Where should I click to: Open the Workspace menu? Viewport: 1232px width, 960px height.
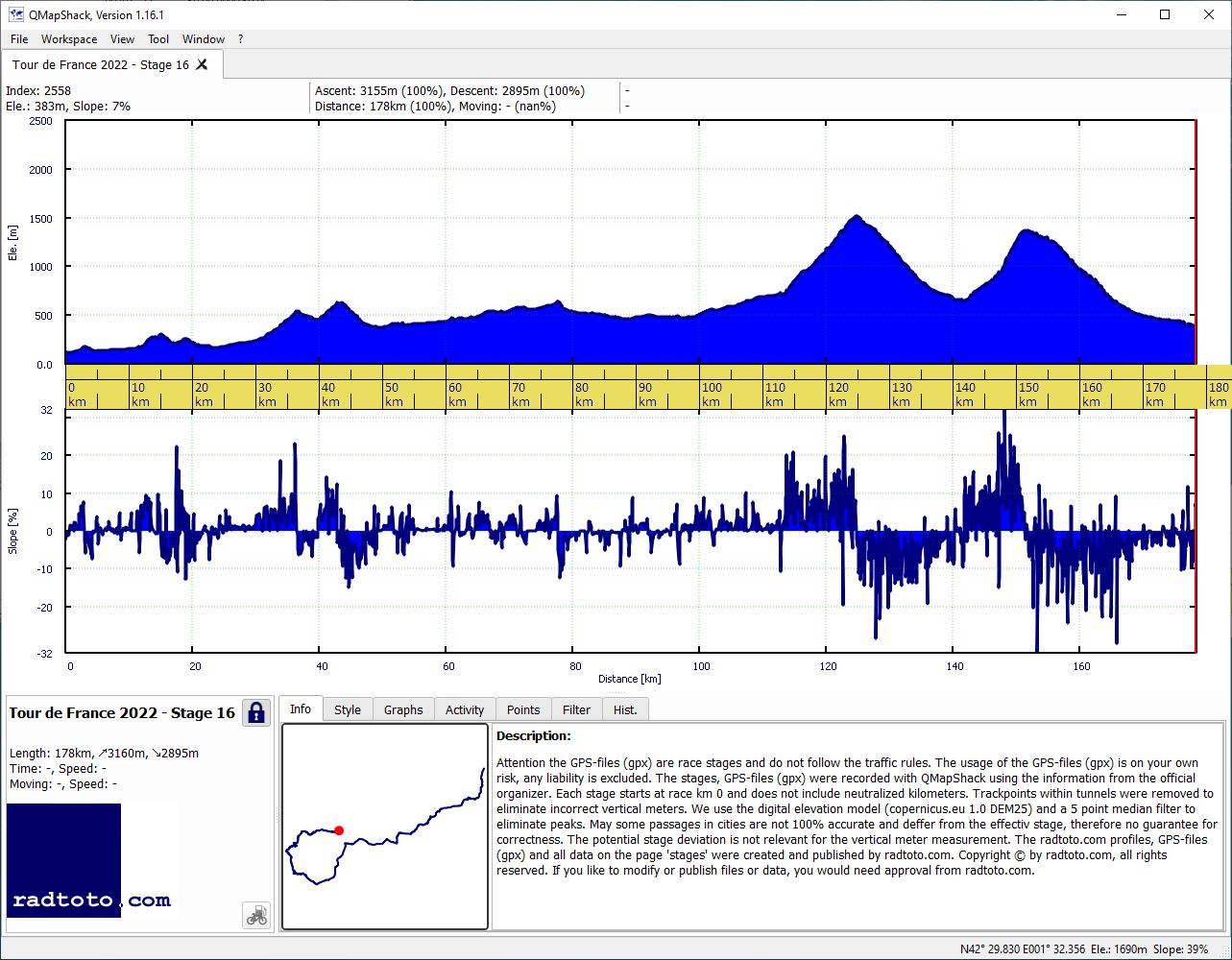coord(69,39)
